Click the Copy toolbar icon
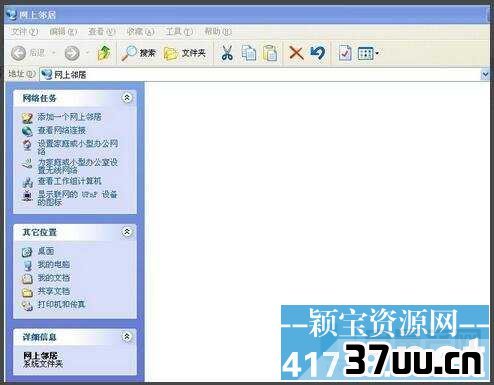Viewport: 494px width, 385px height. [x=249, y=53]
